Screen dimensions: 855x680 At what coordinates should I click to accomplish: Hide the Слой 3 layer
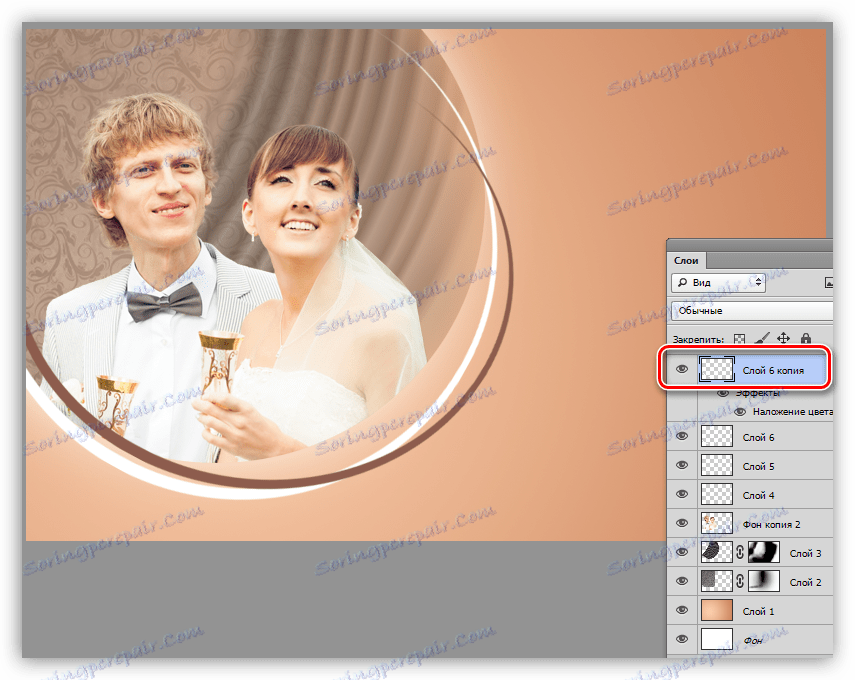click(x=682, y=552)
